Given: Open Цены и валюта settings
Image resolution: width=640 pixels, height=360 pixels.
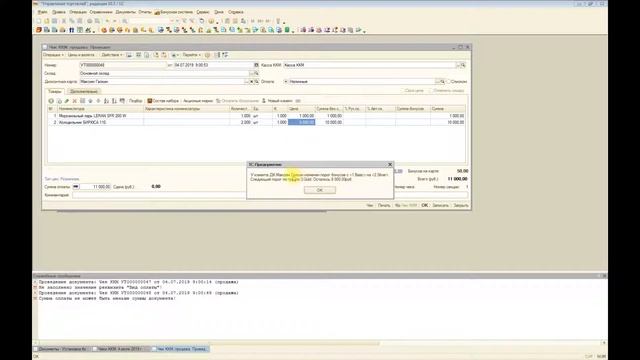Looking at the screenshot, I should pos(82,55).
